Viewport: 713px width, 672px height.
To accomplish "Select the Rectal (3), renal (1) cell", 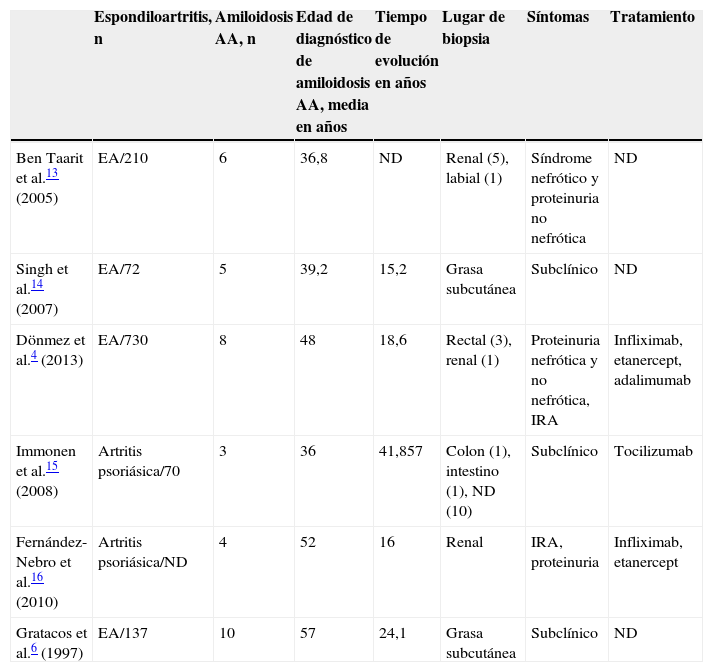I will [x=478, y=351].
